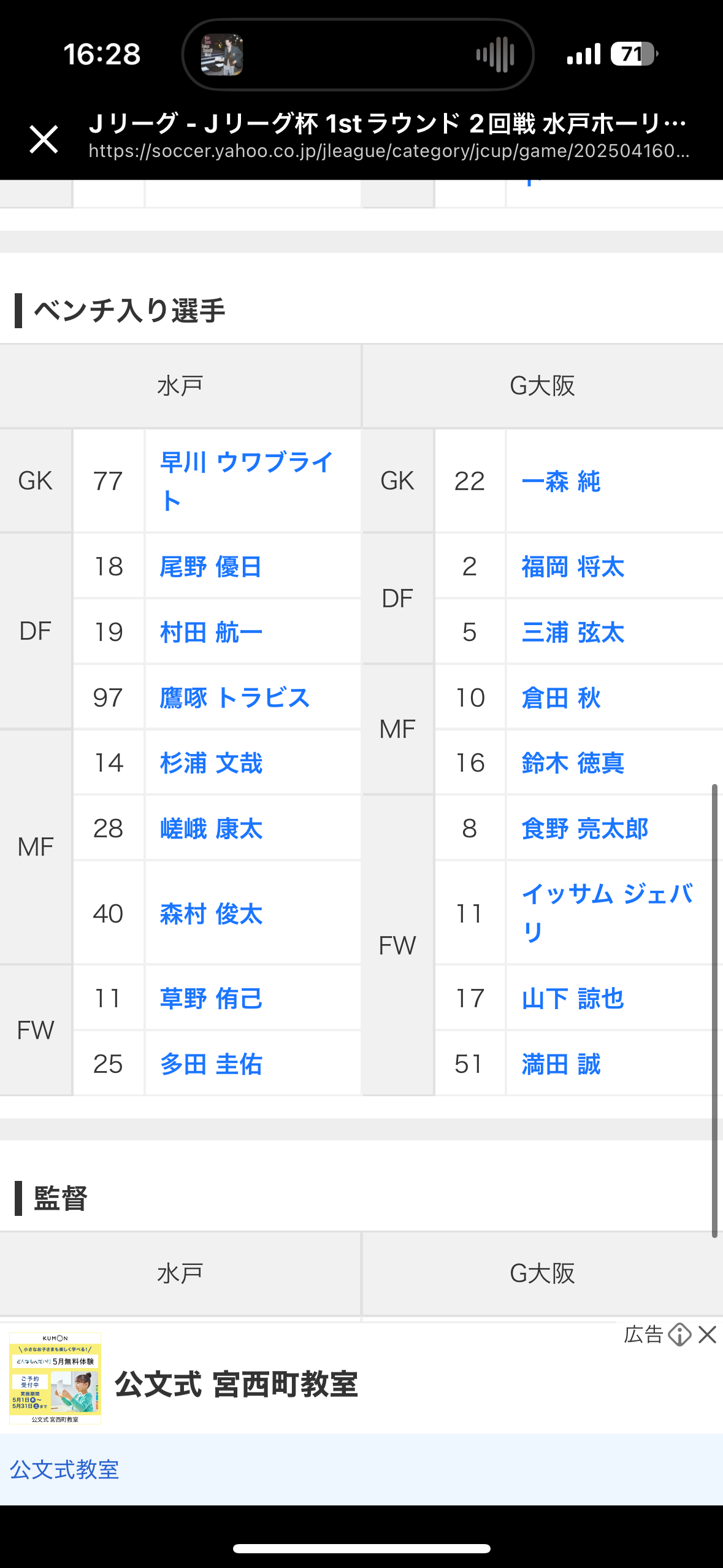This screenshot has width=723, height=1568.
Task: Open player 早川 ウワブライト profile
Action: tap(247, 481)
